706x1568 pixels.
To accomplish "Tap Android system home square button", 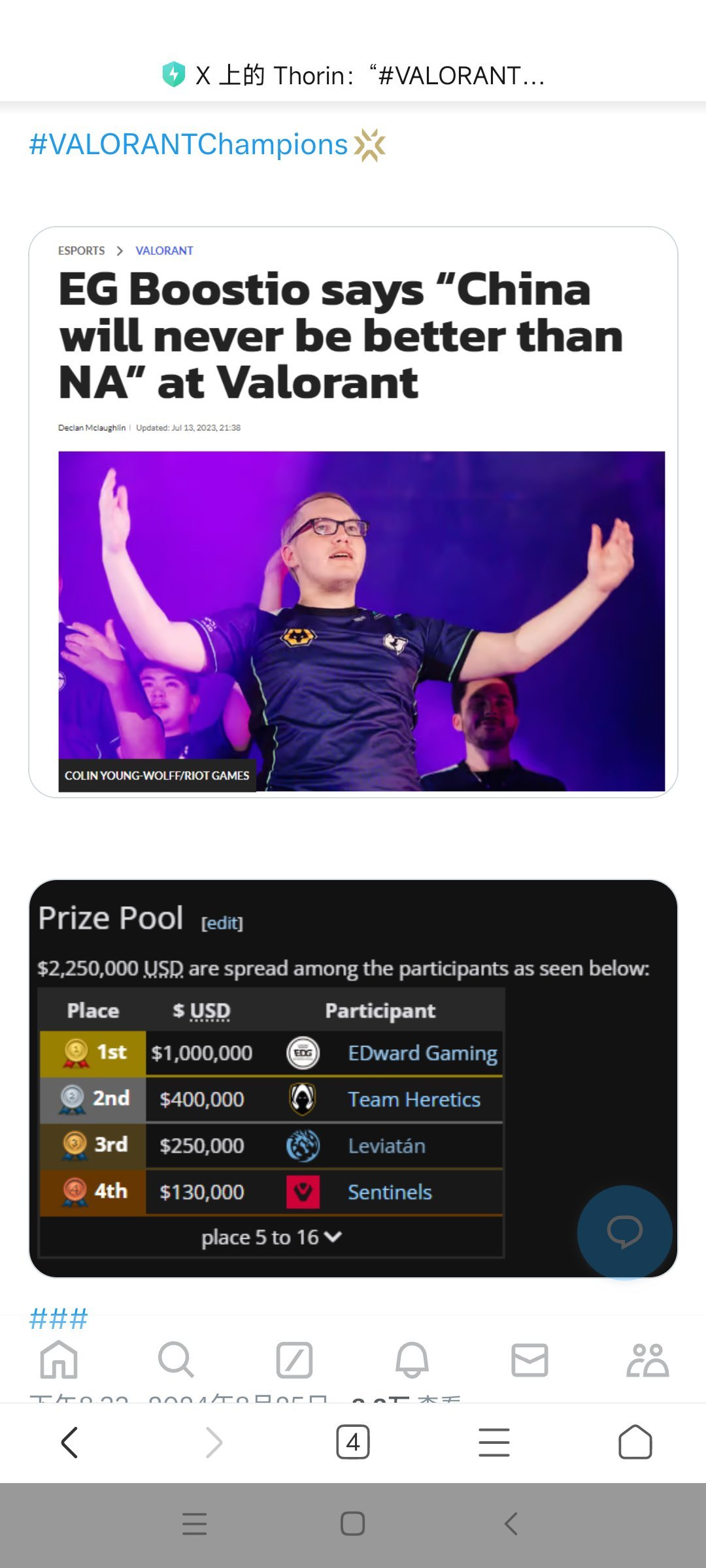I will click(x=353, y=1524).
